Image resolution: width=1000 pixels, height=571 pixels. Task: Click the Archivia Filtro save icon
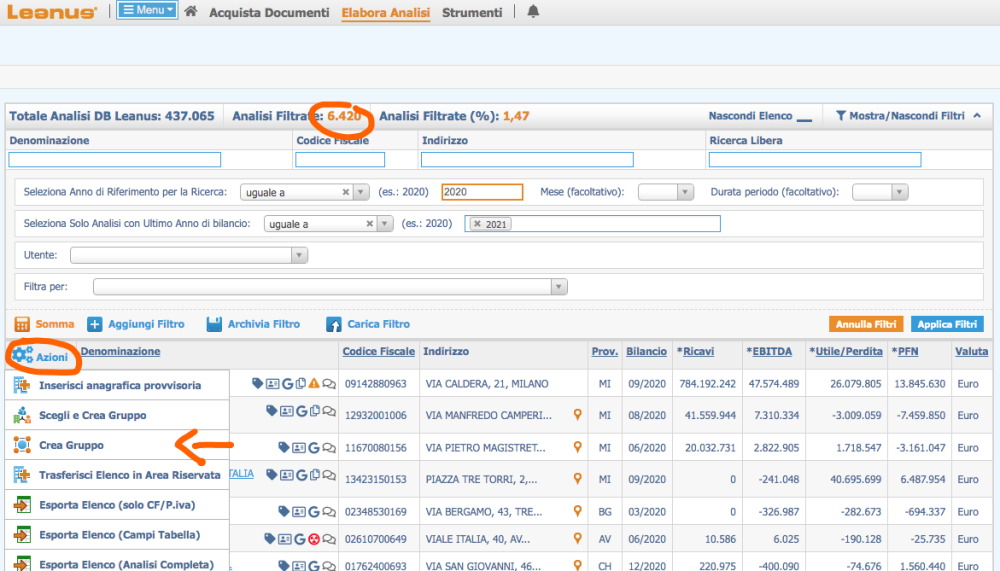tap(214, 324)
